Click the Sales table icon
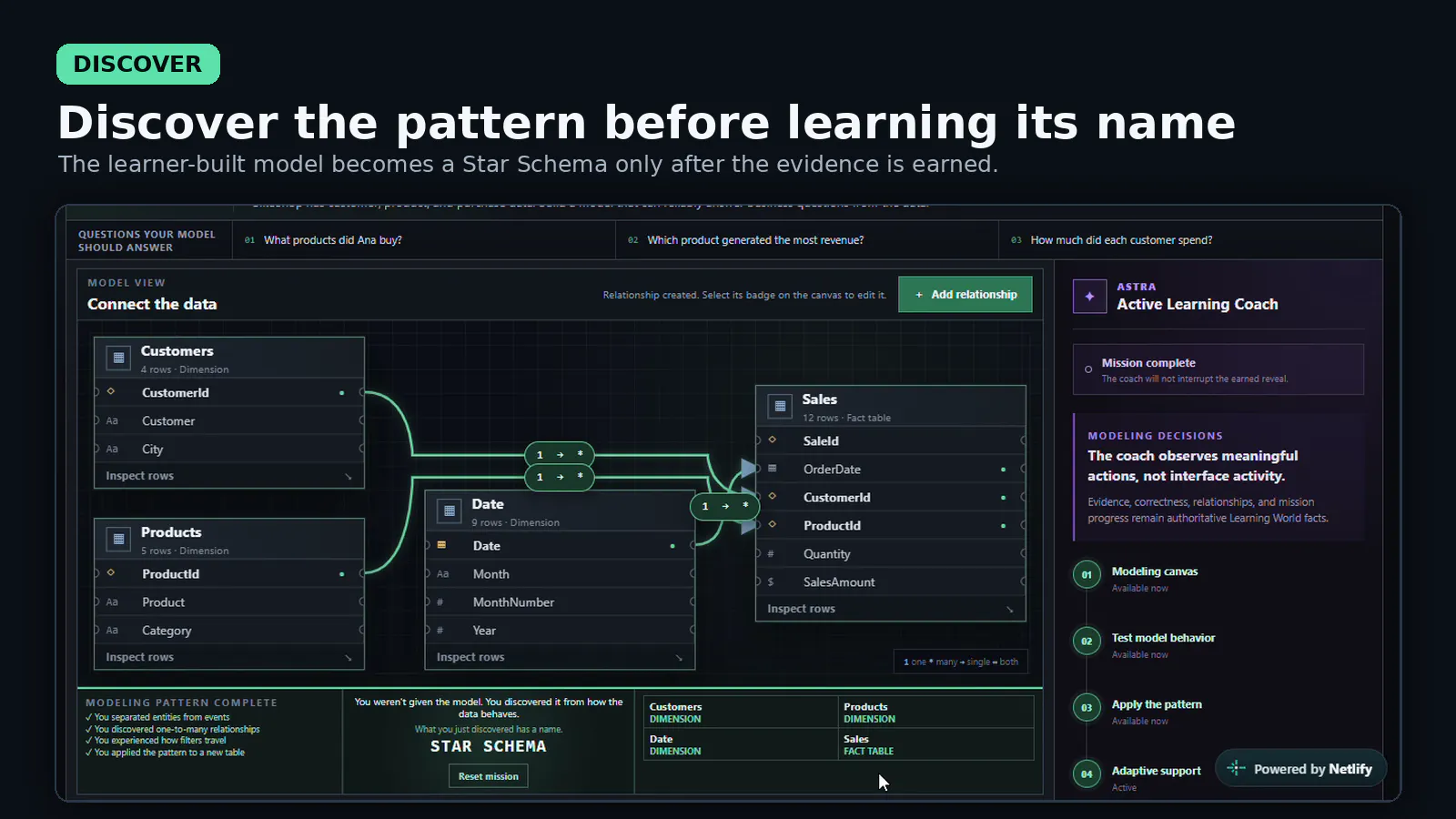This screenshot has height=819, width=1456. [780, 406]
